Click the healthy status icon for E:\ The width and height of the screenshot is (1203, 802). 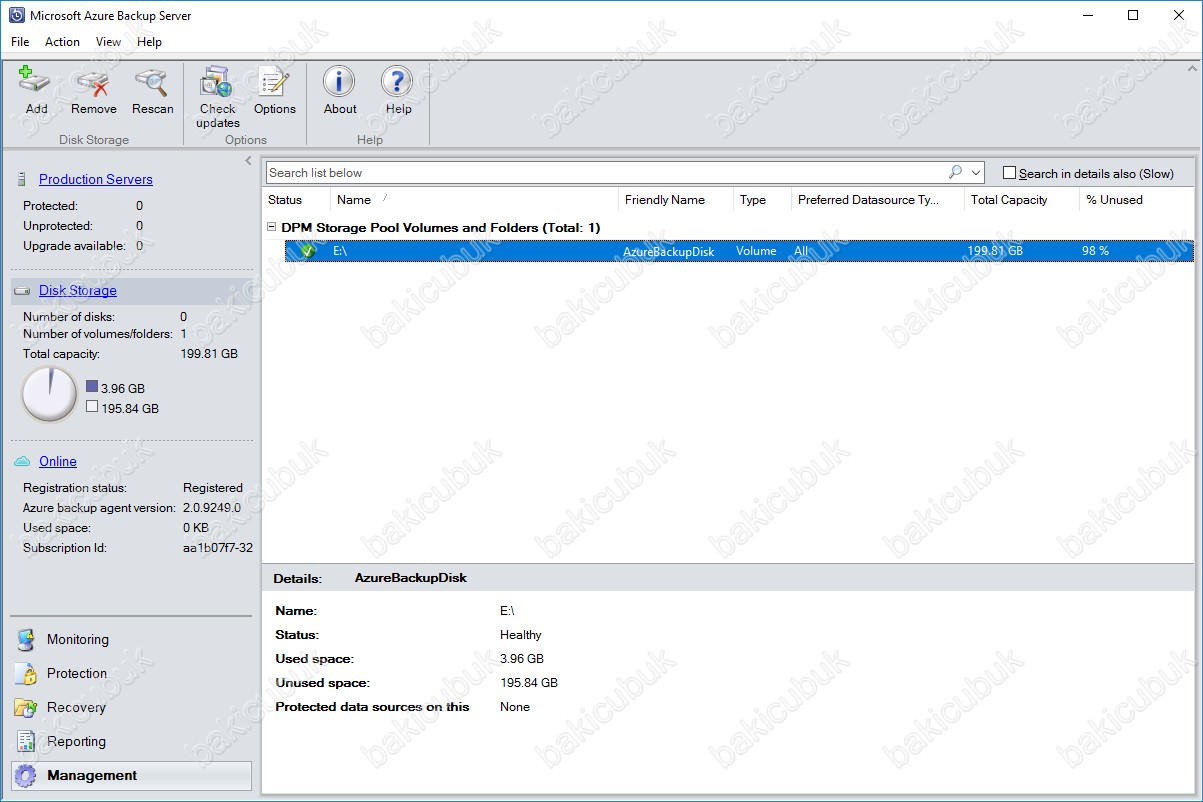pos(307,251)
